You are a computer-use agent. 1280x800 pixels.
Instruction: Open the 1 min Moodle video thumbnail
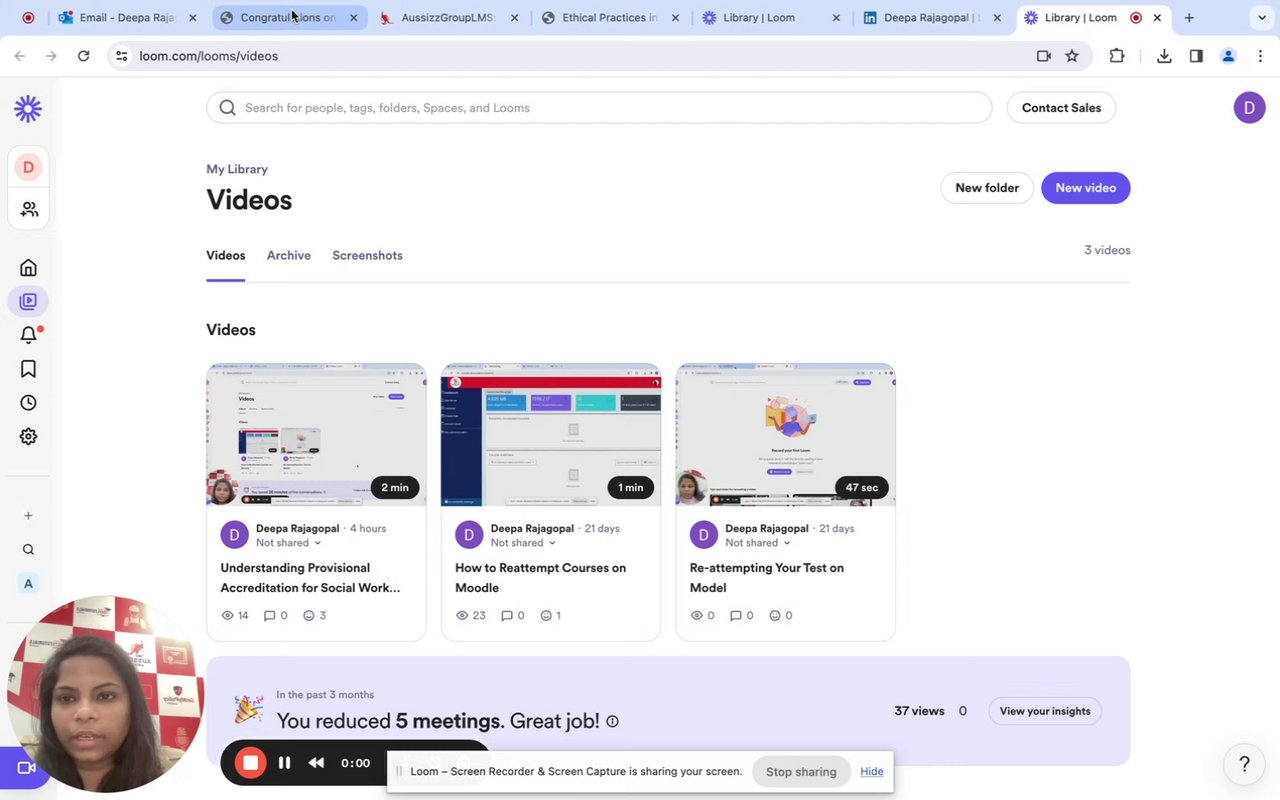[x=551, y=435]
